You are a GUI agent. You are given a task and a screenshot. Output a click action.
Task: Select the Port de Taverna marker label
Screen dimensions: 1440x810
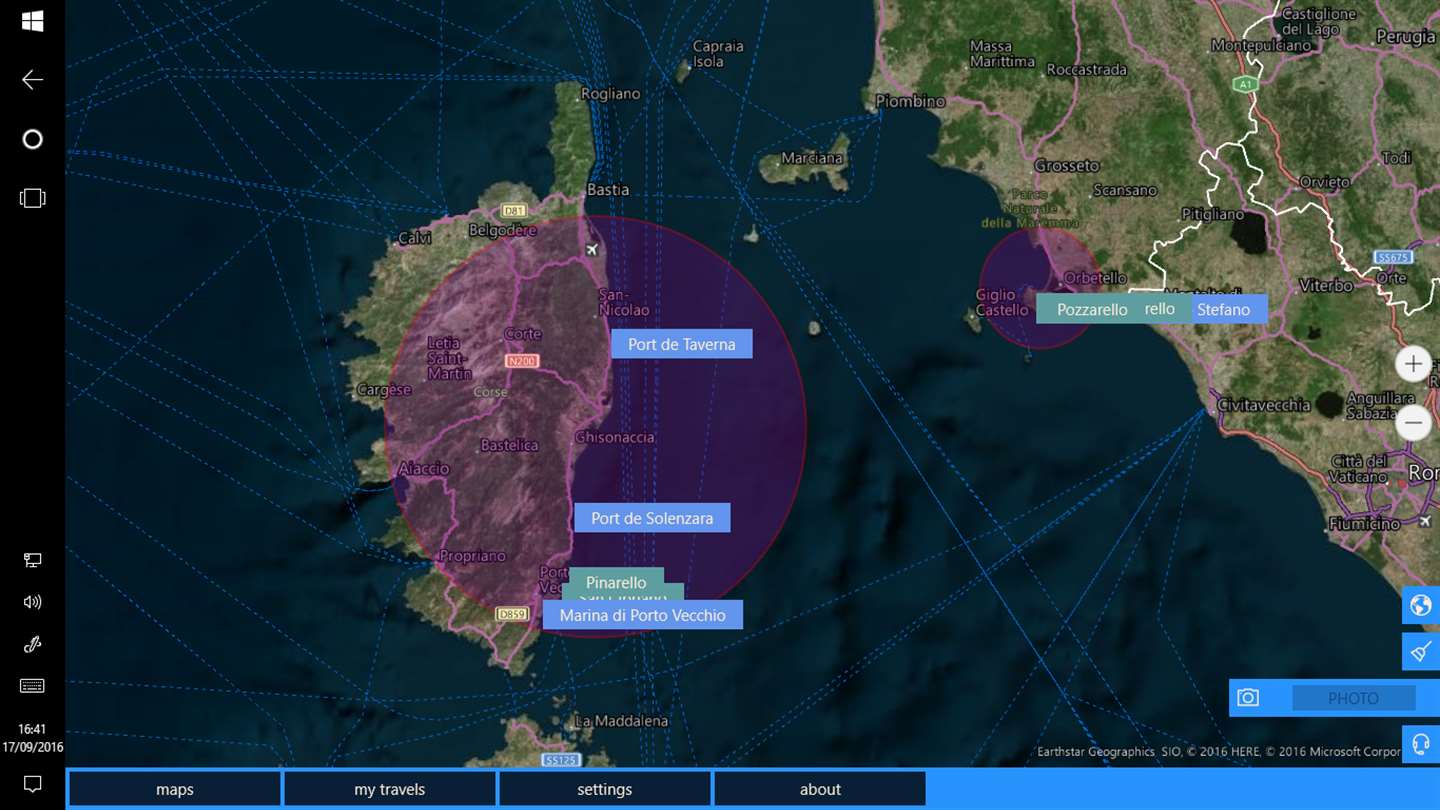point(682,344)
